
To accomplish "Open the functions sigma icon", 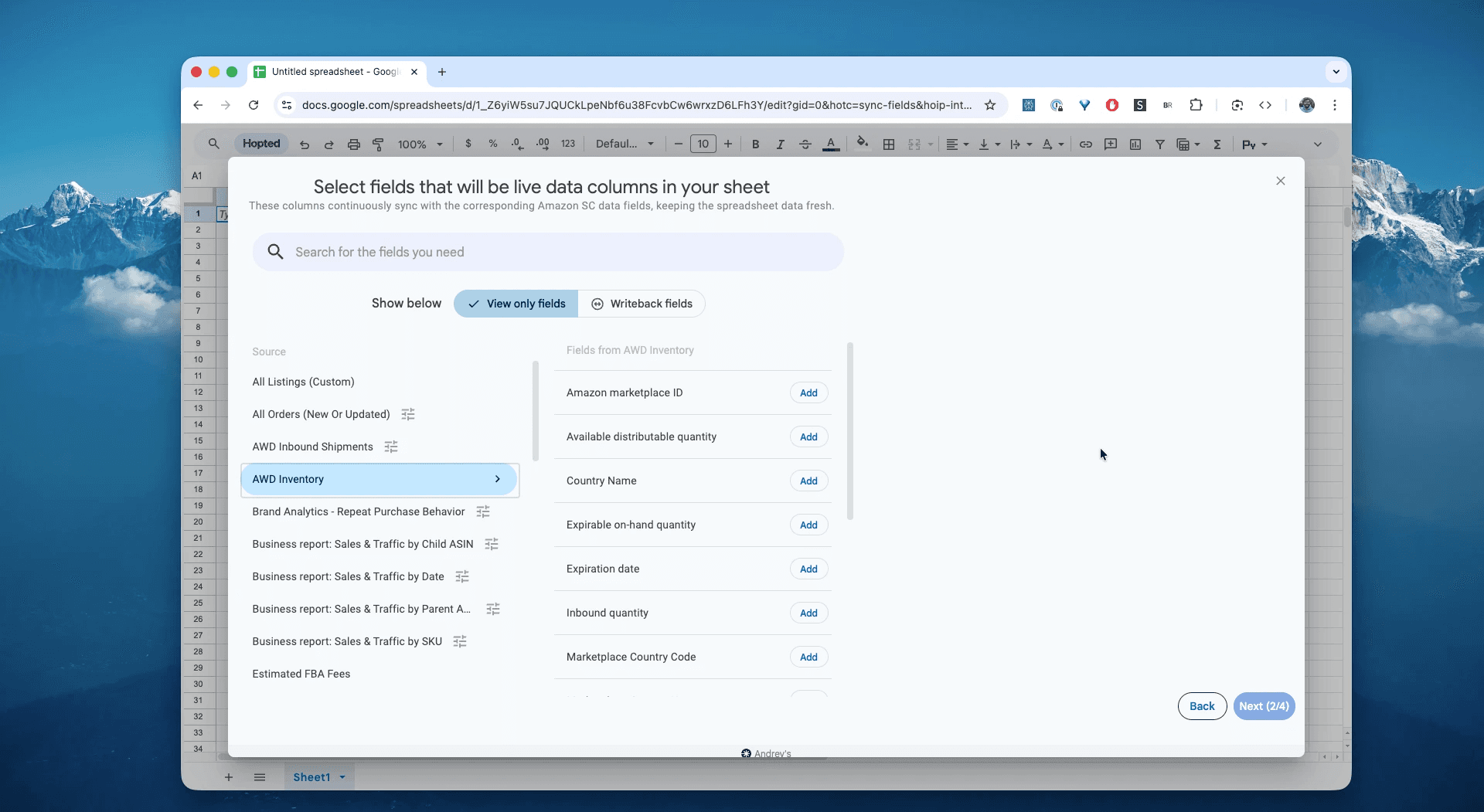I will (1217, 144).
